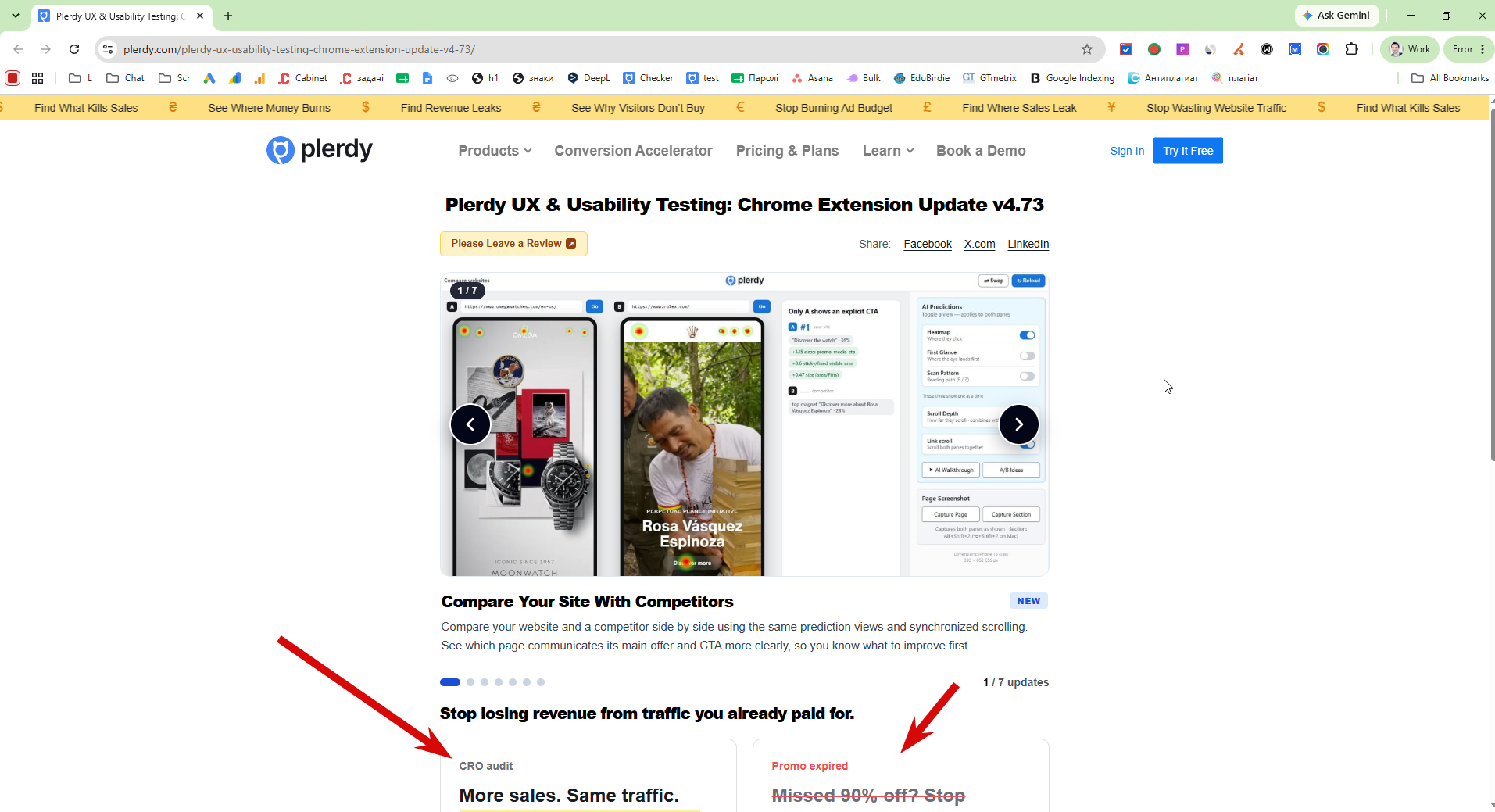Click Please Leave a Review button
Viewport: 1495px width, 812px height.
coord(513,244)
